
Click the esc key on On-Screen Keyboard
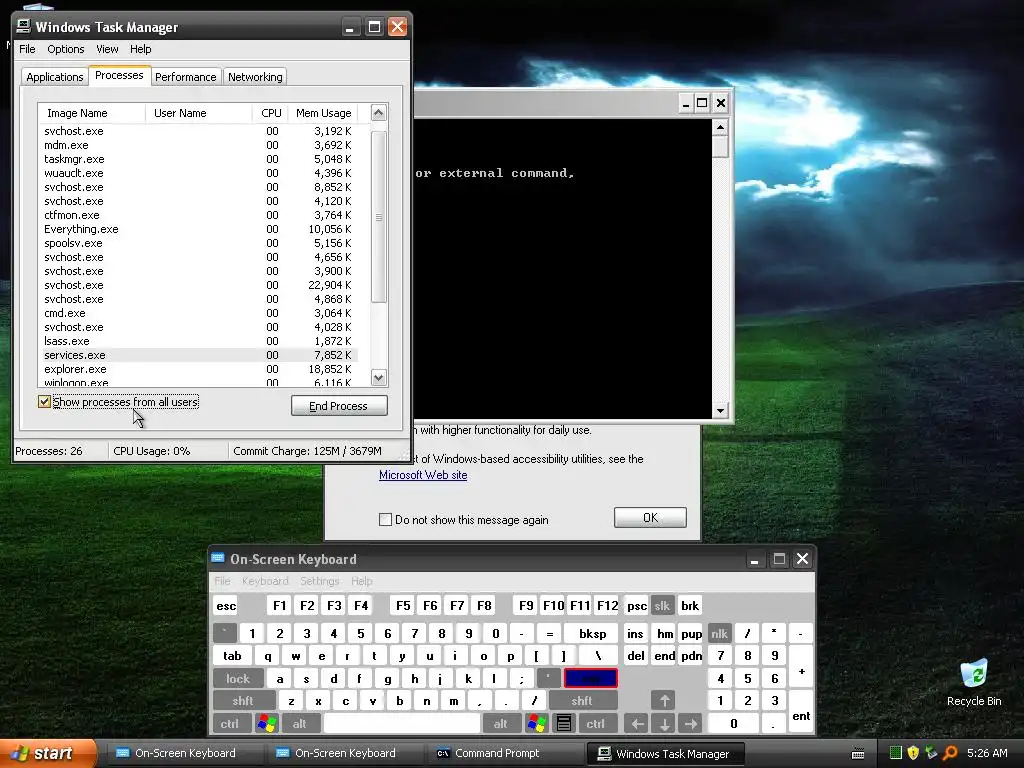coord(226,605)
